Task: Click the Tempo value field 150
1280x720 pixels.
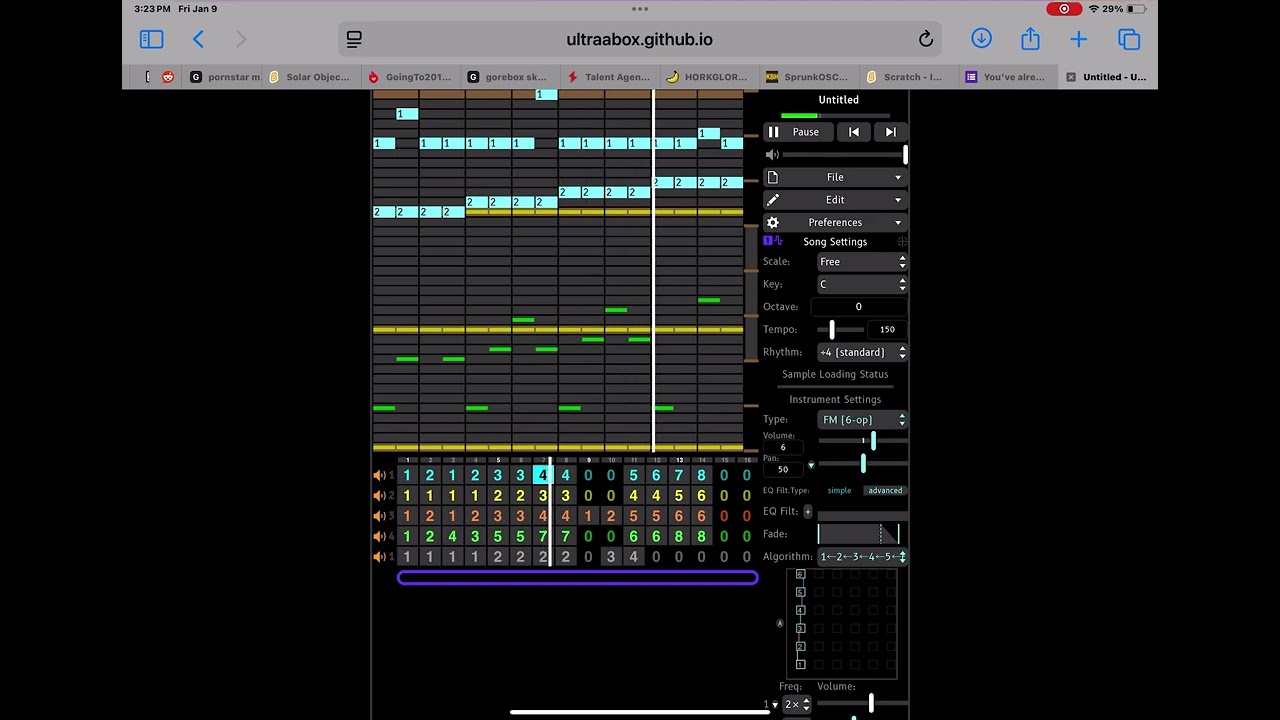Action: point(887,329)
